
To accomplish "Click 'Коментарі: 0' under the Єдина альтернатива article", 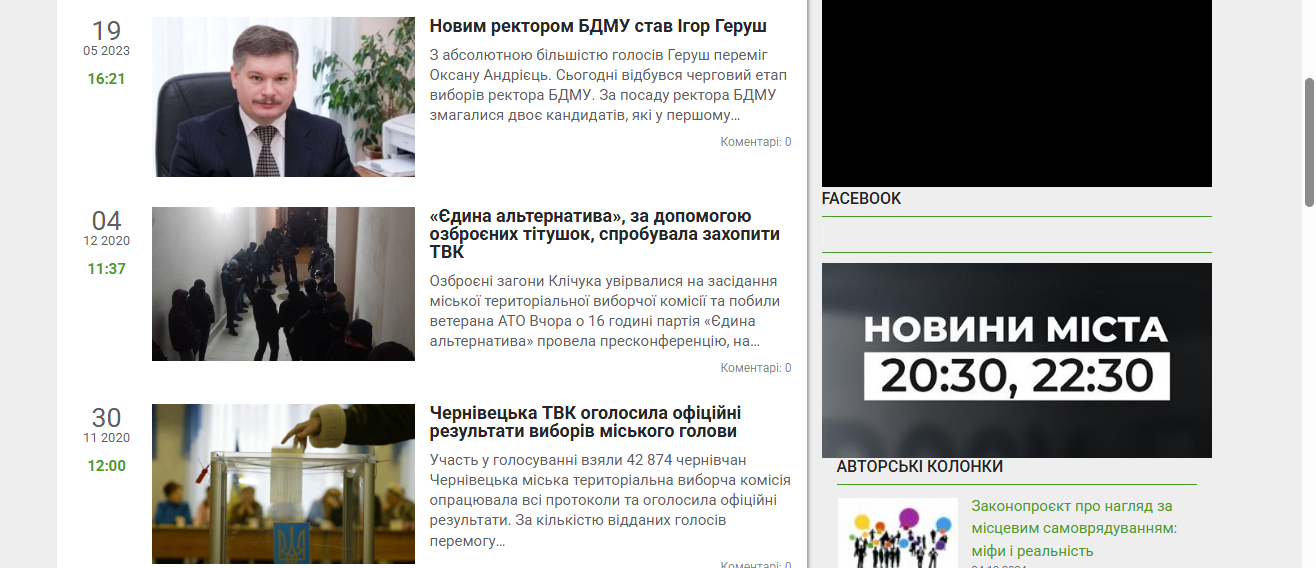I will point(756,368).
